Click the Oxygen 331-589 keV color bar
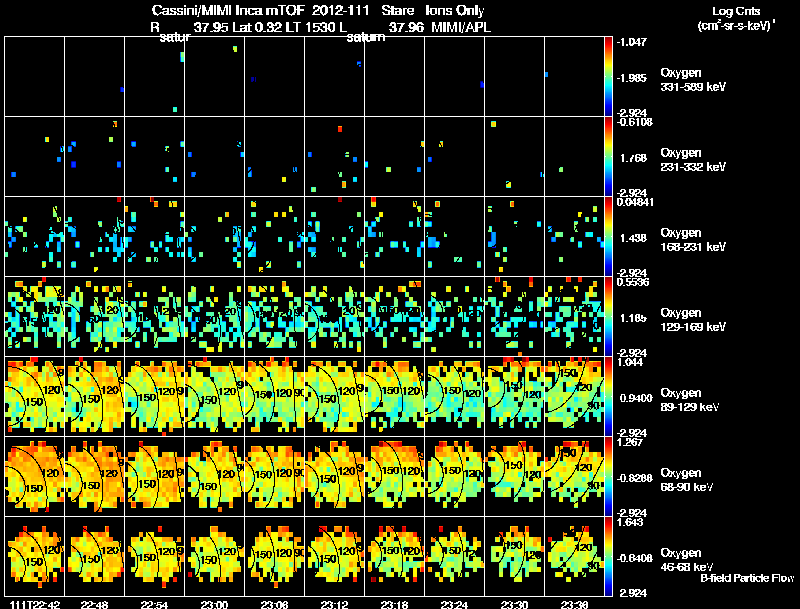 pos(608,76)
